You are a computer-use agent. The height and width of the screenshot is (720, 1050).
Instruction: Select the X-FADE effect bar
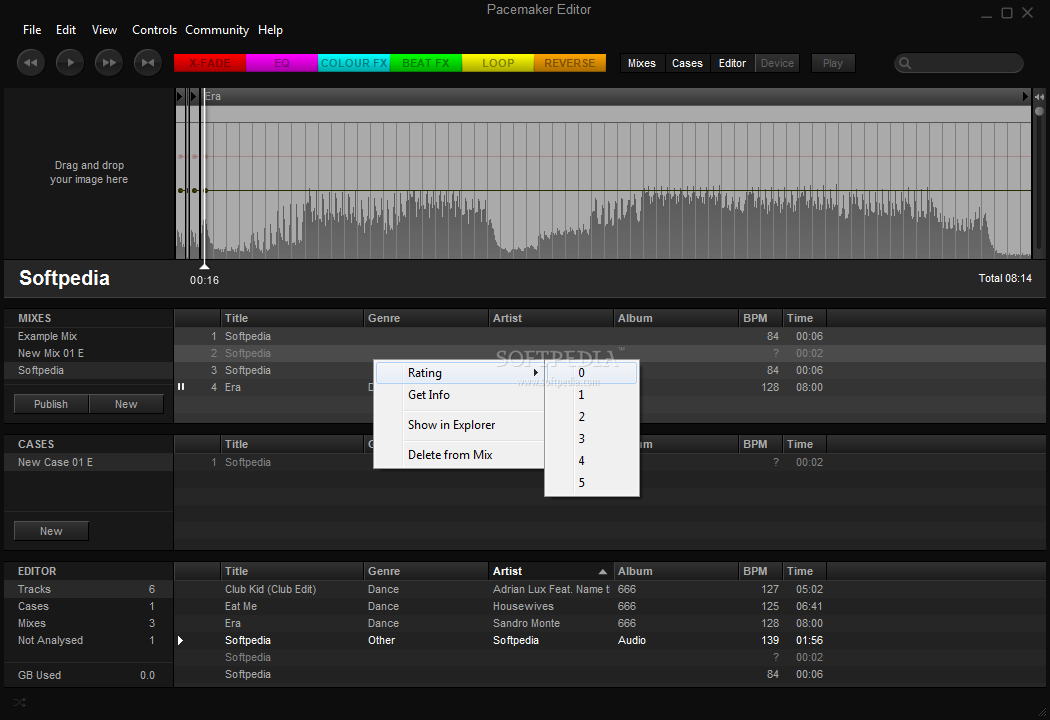[210, 63]
